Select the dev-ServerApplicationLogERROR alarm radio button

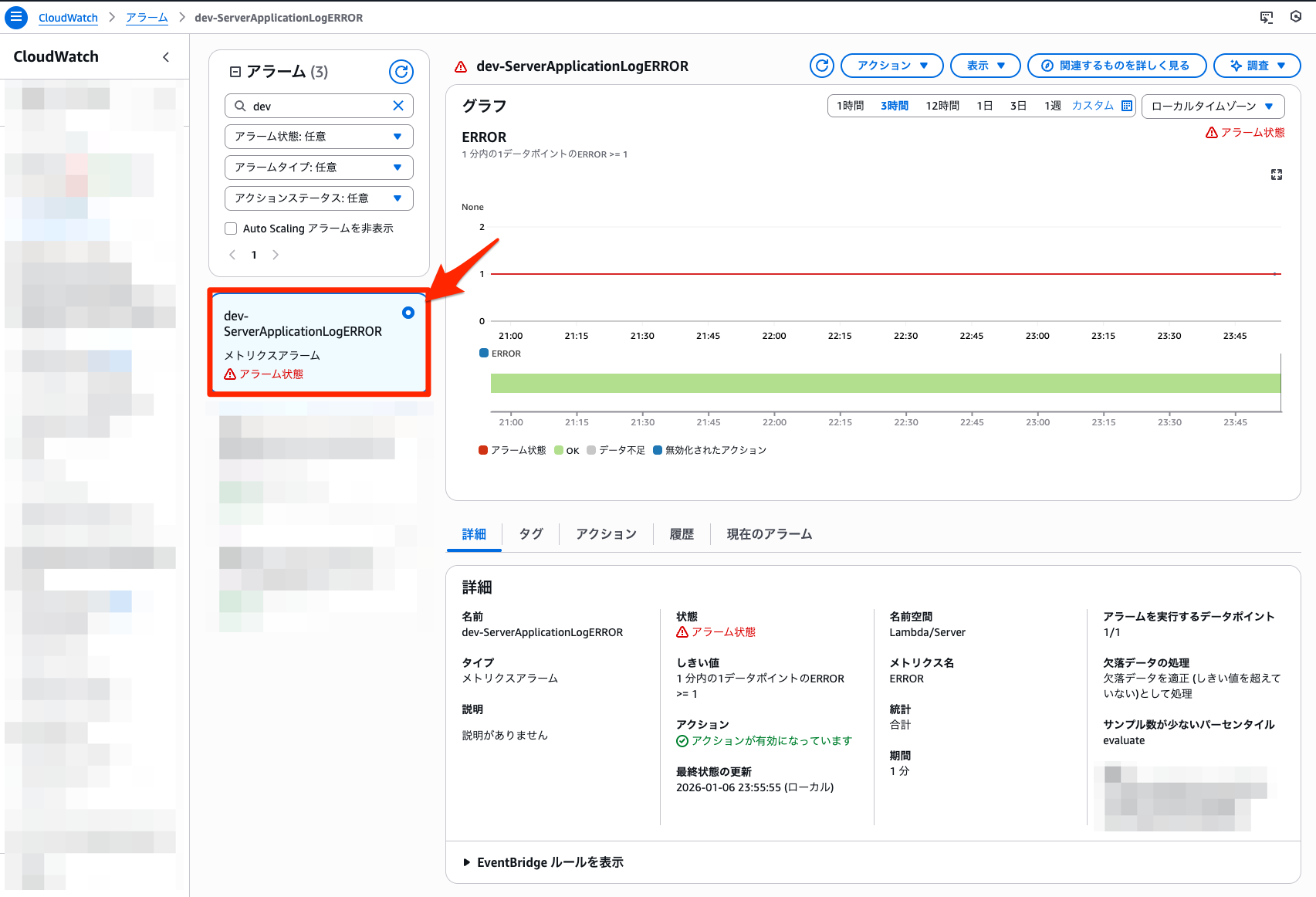pyautogui.click(x=408, y=313)
